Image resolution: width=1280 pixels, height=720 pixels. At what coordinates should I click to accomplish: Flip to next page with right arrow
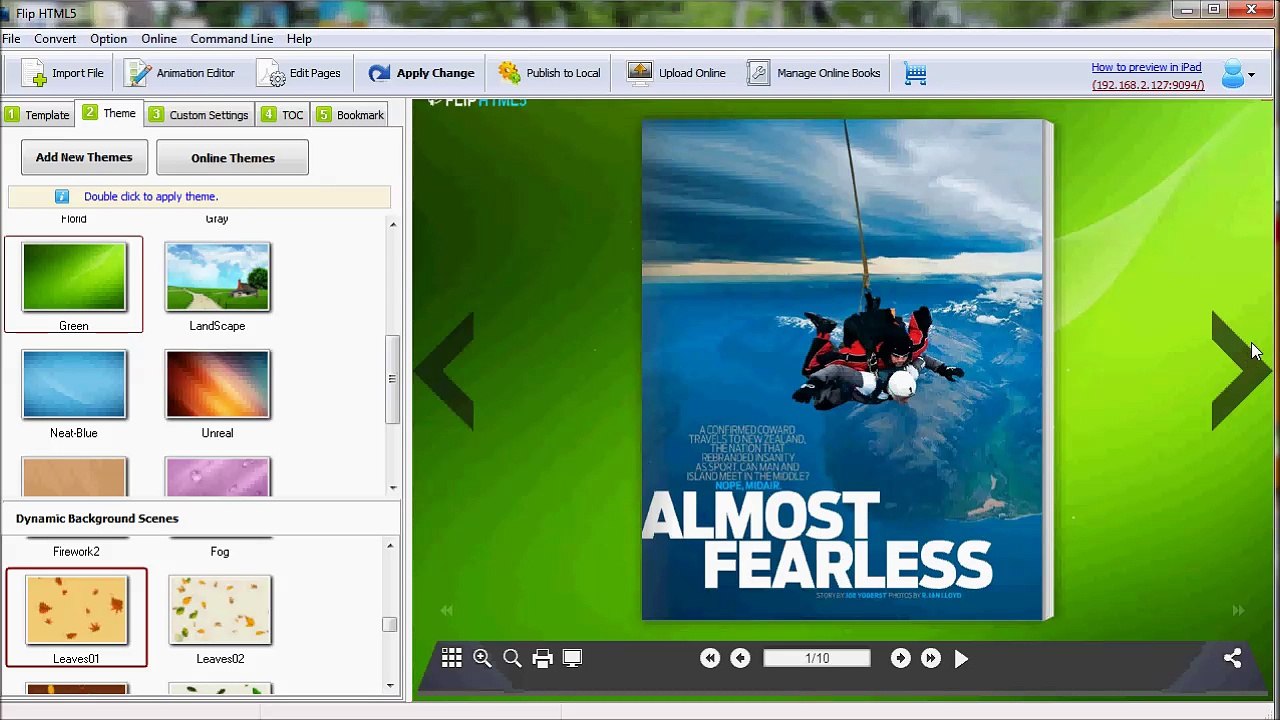(x=1240, y=371)
